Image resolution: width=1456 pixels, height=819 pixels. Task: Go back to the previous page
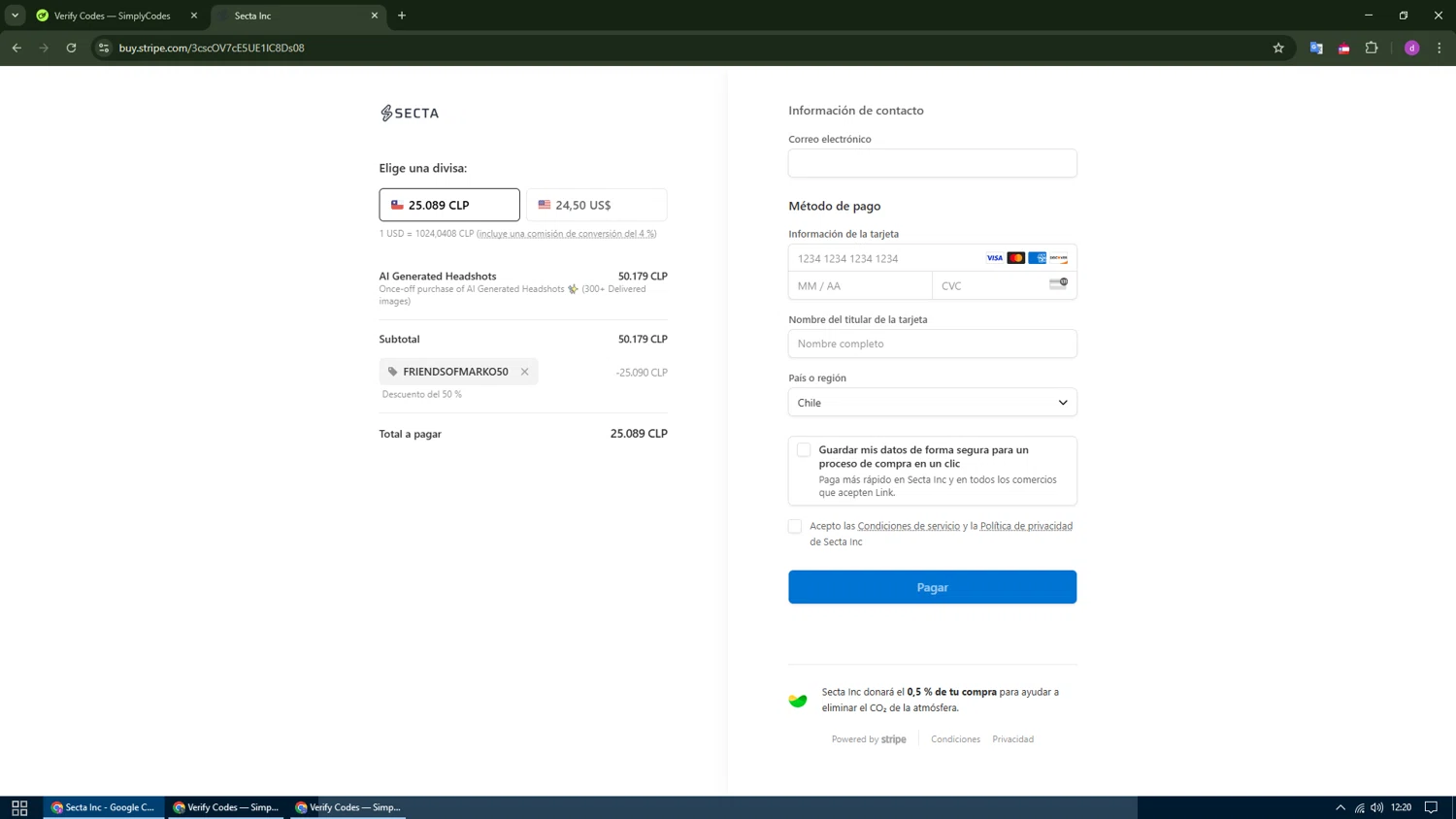point(17,48)
